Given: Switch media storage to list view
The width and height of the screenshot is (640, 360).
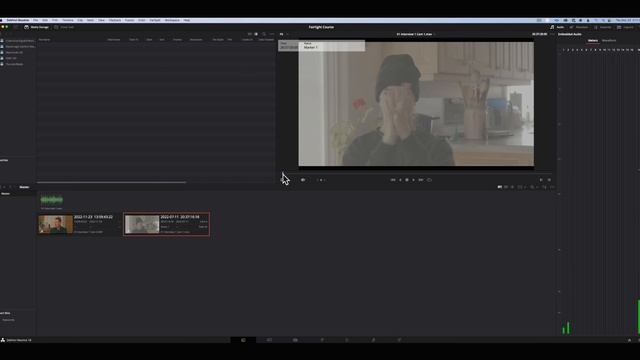Looking at the screenshot, I should point(256,34).
